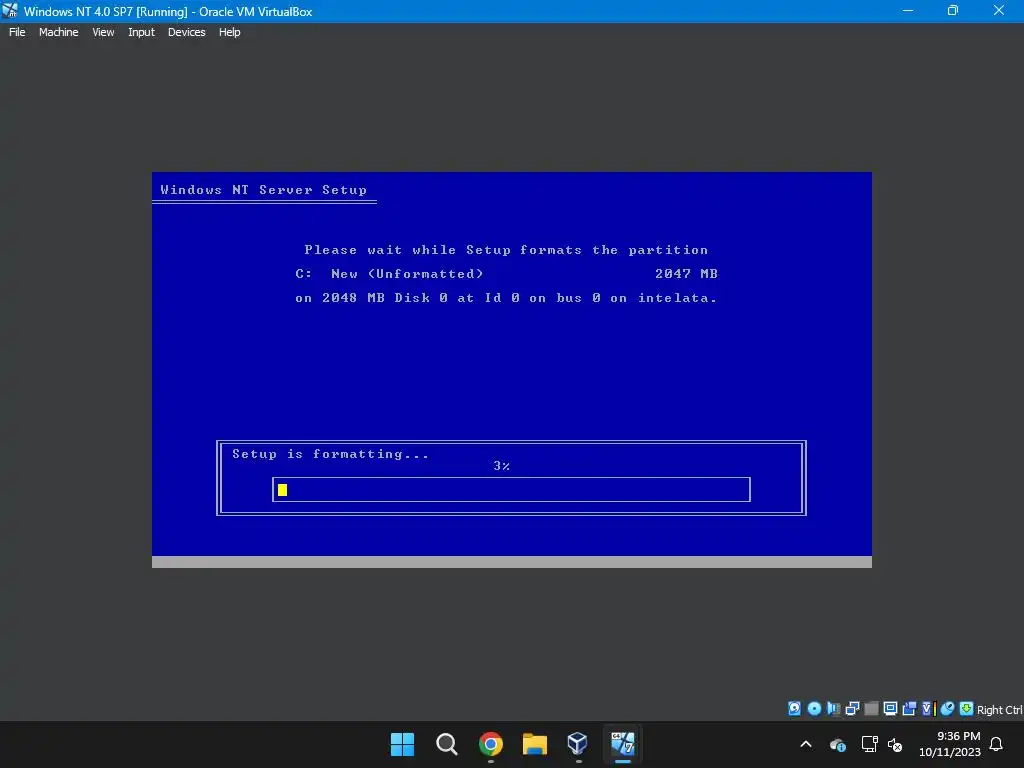The width and height of the screenshot is (1024, 768).
Task: Close the VirtualBox VM window
Action: pos(999,10)
